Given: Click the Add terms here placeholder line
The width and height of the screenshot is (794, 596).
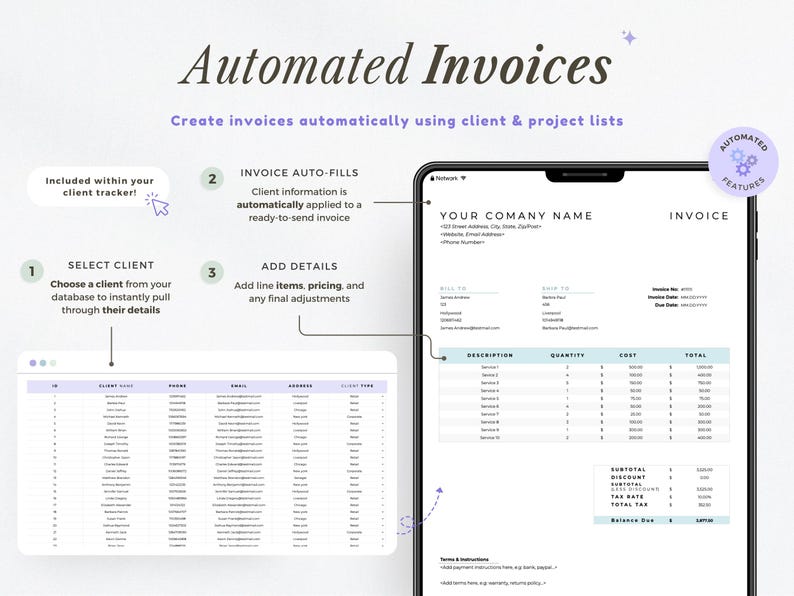Looking at the screenshot, I should click(493, 583).
